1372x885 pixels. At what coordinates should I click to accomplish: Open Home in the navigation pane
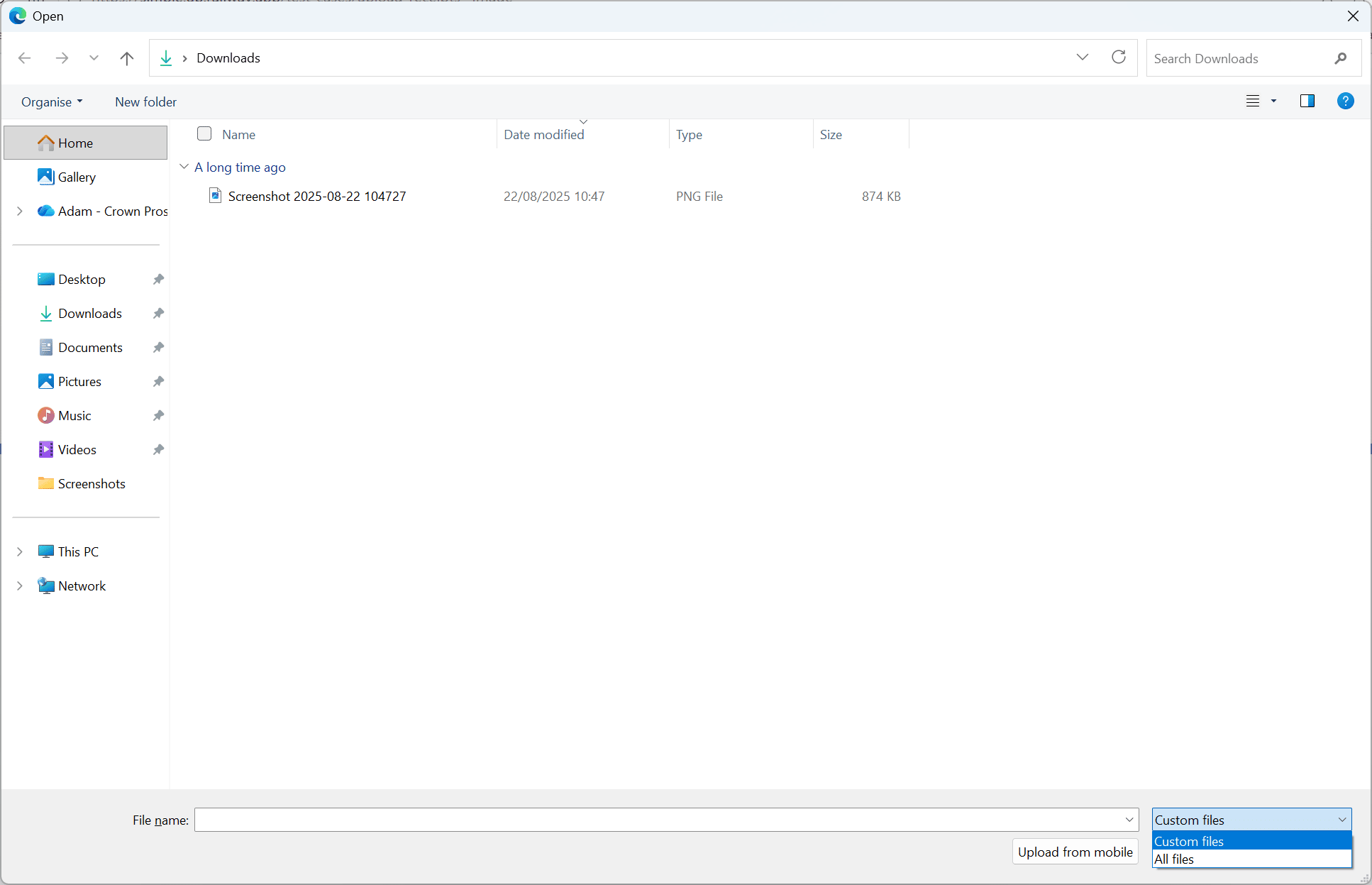tap(86, 143)
